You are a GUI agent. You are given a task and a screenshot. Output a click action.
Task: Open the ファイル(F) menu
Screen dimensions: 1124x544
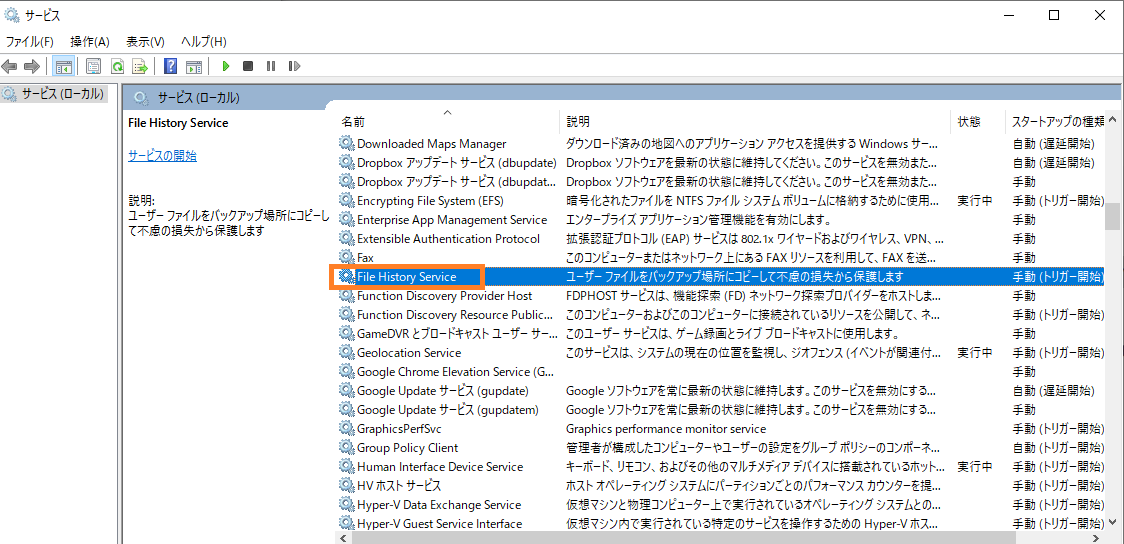[29, 41]
